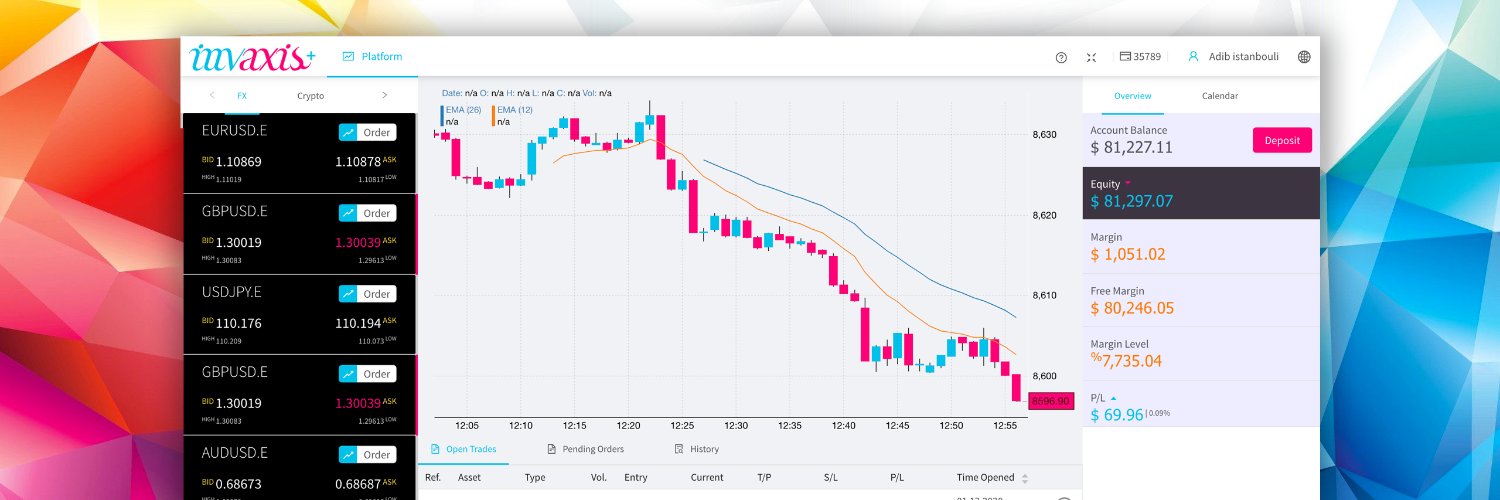The width and height of the screenshot is (1500, 500).
Task: Click account P/L value $ 69.96
Action: point(1117,415)
